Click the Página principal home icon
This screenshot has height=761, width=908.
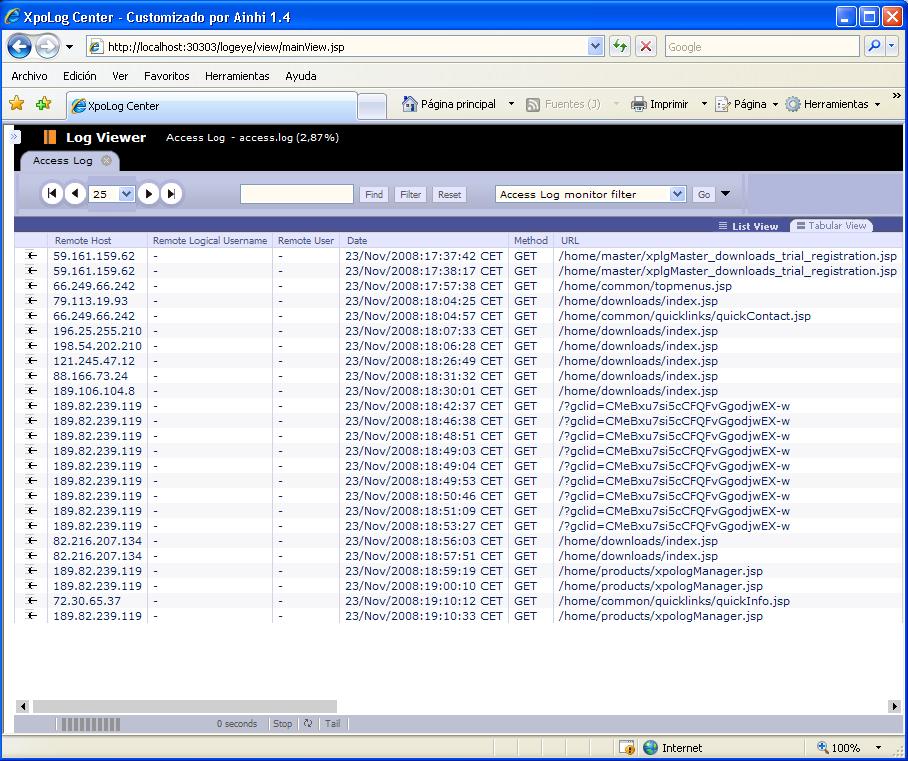pyautogui.click(x=409, y=104)
